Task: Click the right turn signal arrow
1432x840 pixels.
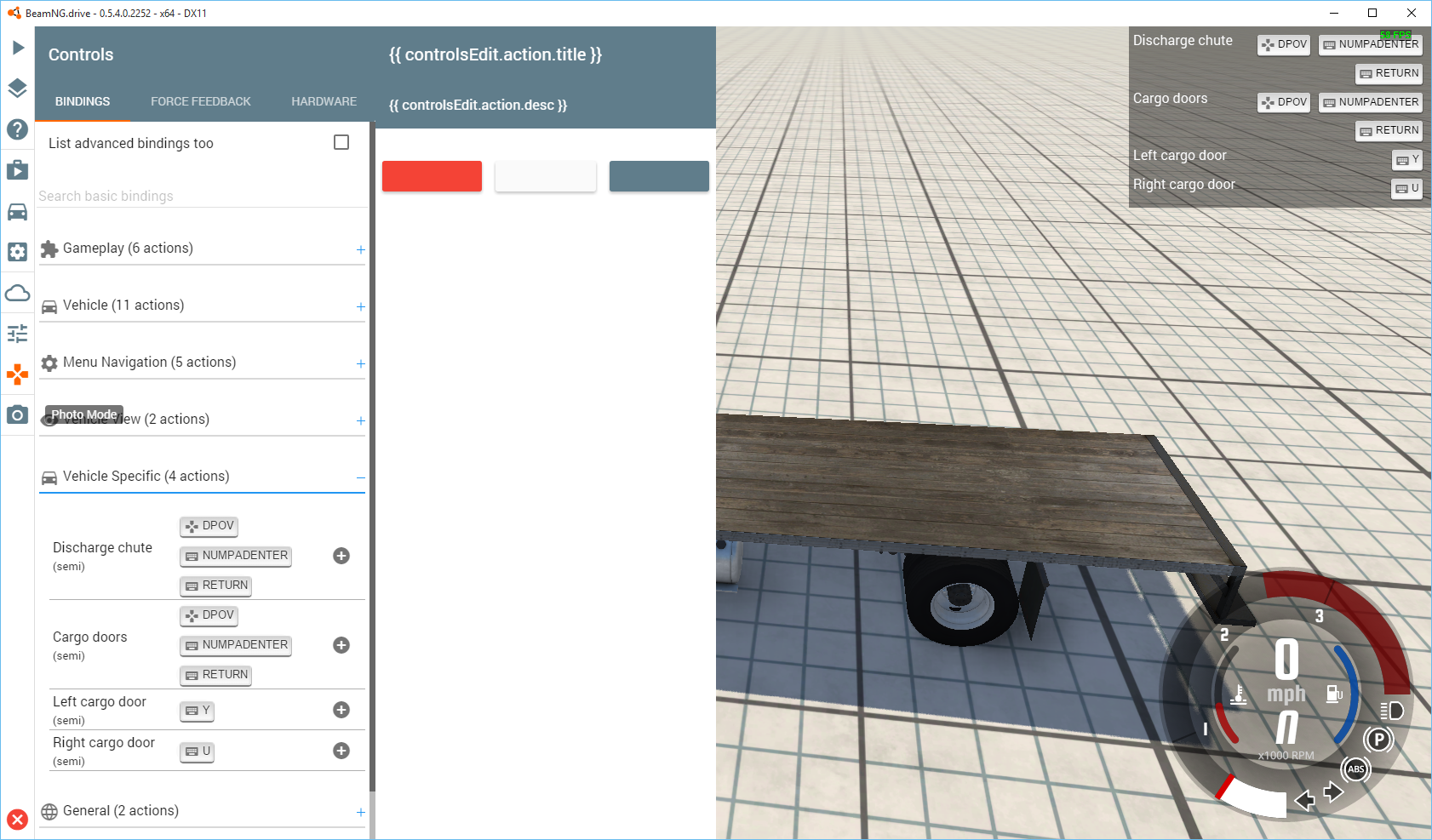Action: (1334, 792)
